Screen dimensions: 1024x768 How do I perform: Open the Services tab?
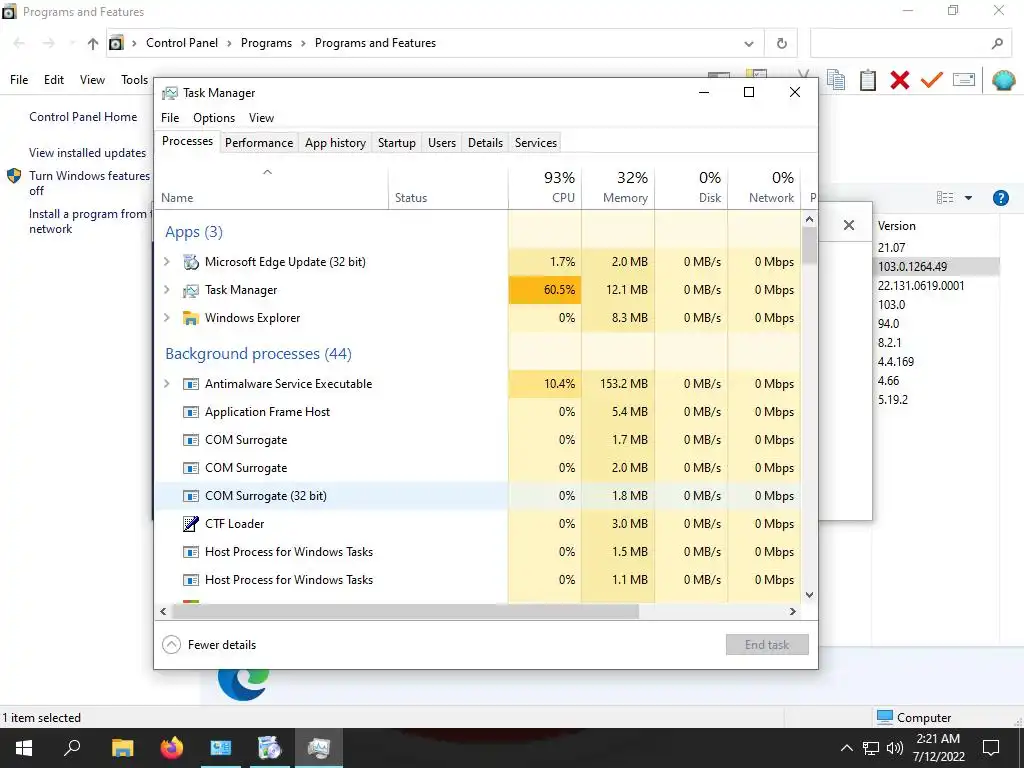[x=536, y=142]
